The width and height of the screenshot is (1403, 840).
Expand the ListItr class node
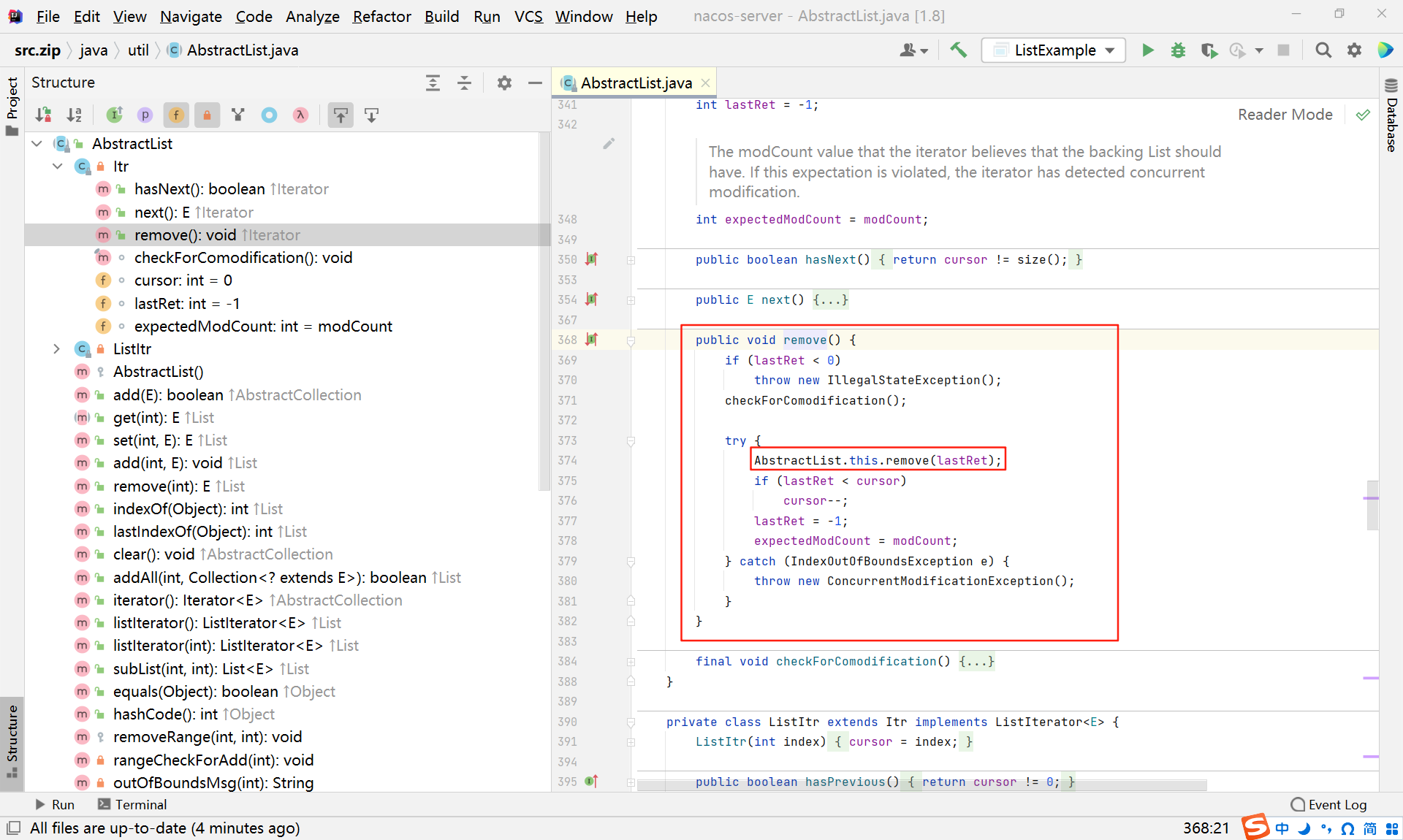pyautogui.click(x=56, y=349)
